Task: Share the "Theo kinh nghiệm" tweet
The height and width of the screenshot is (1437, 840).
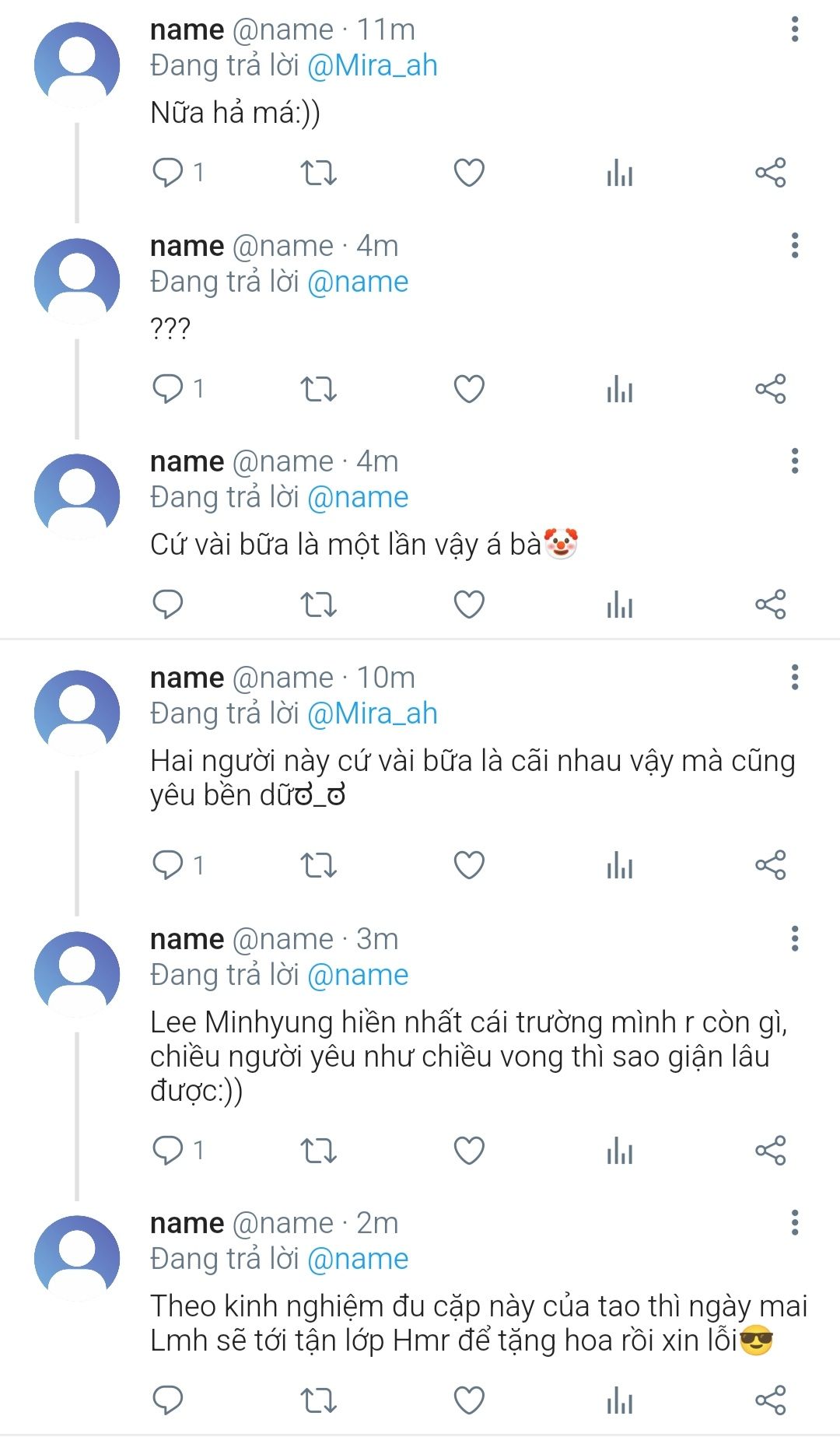Action: pos(770,1400)
